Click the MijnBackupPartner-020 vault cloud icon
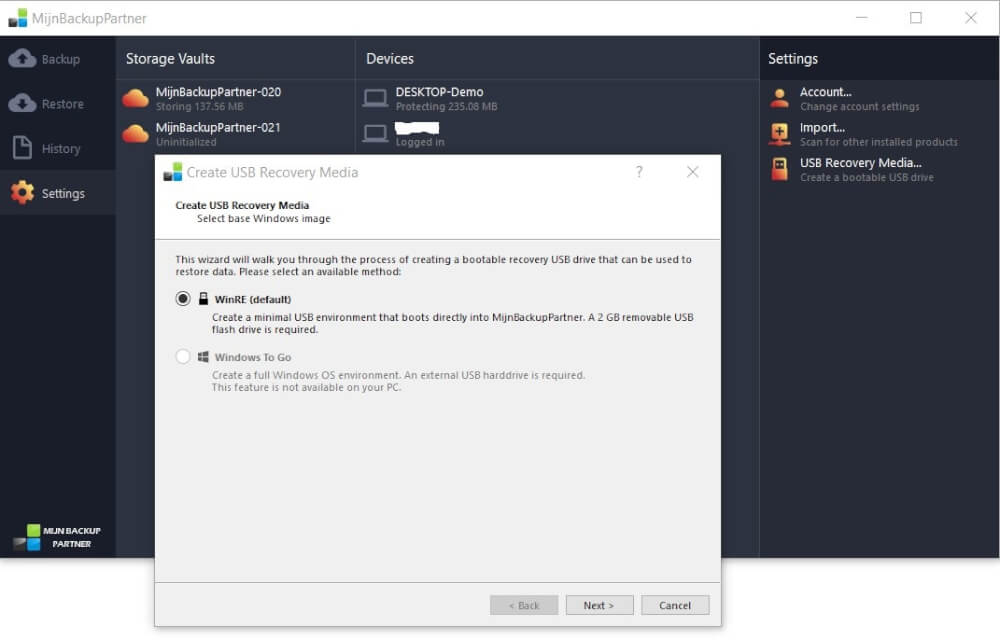 pyautogui.click(x=135, y=98)
